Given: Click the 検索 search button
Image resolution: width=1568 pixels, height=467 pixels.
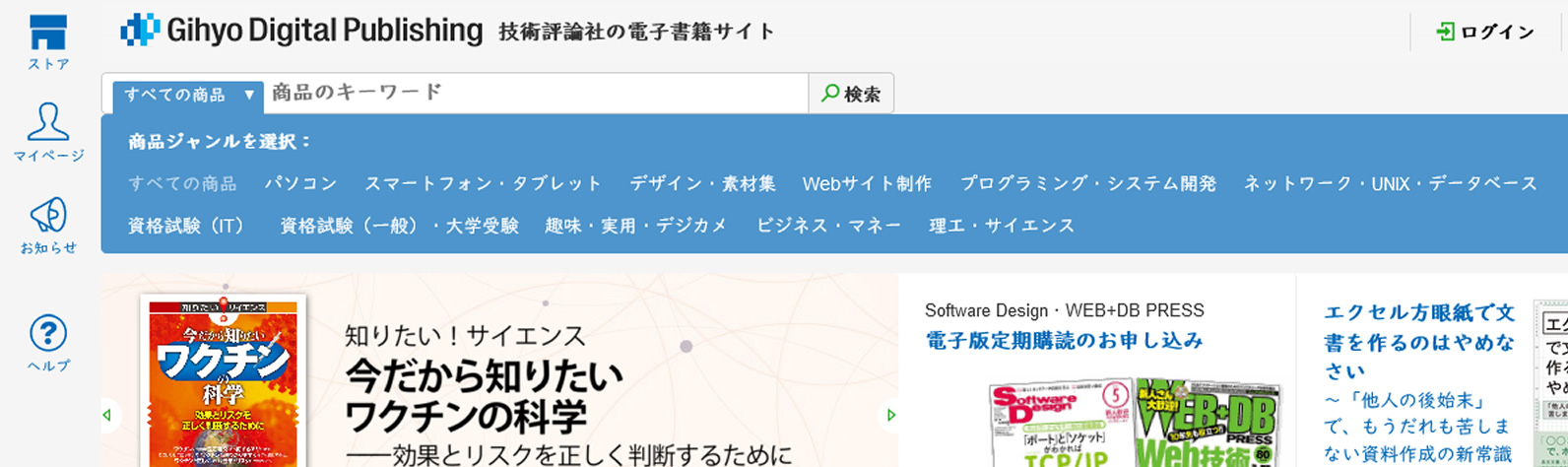Looking at the screenshot, I should pos(851,94).
